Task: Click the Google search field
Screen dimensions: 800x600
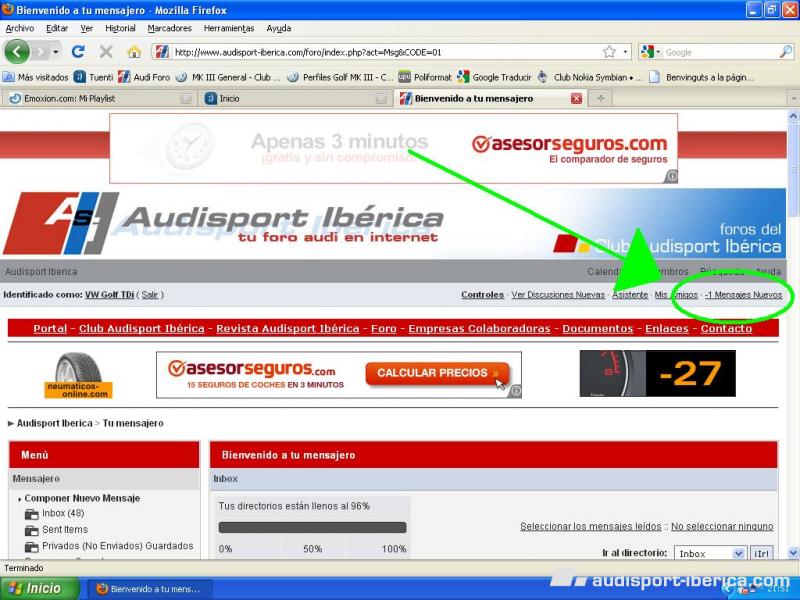Action: (x=720, y=52)
